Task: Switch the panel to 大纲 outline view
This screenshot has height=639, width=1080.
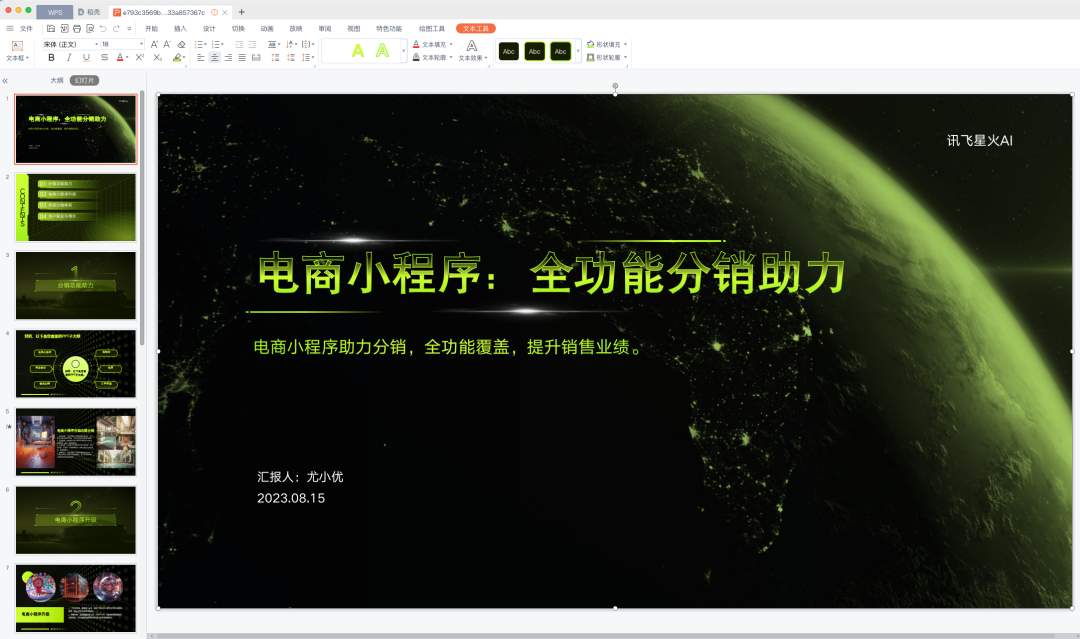Action: click(x=56, y=81)
